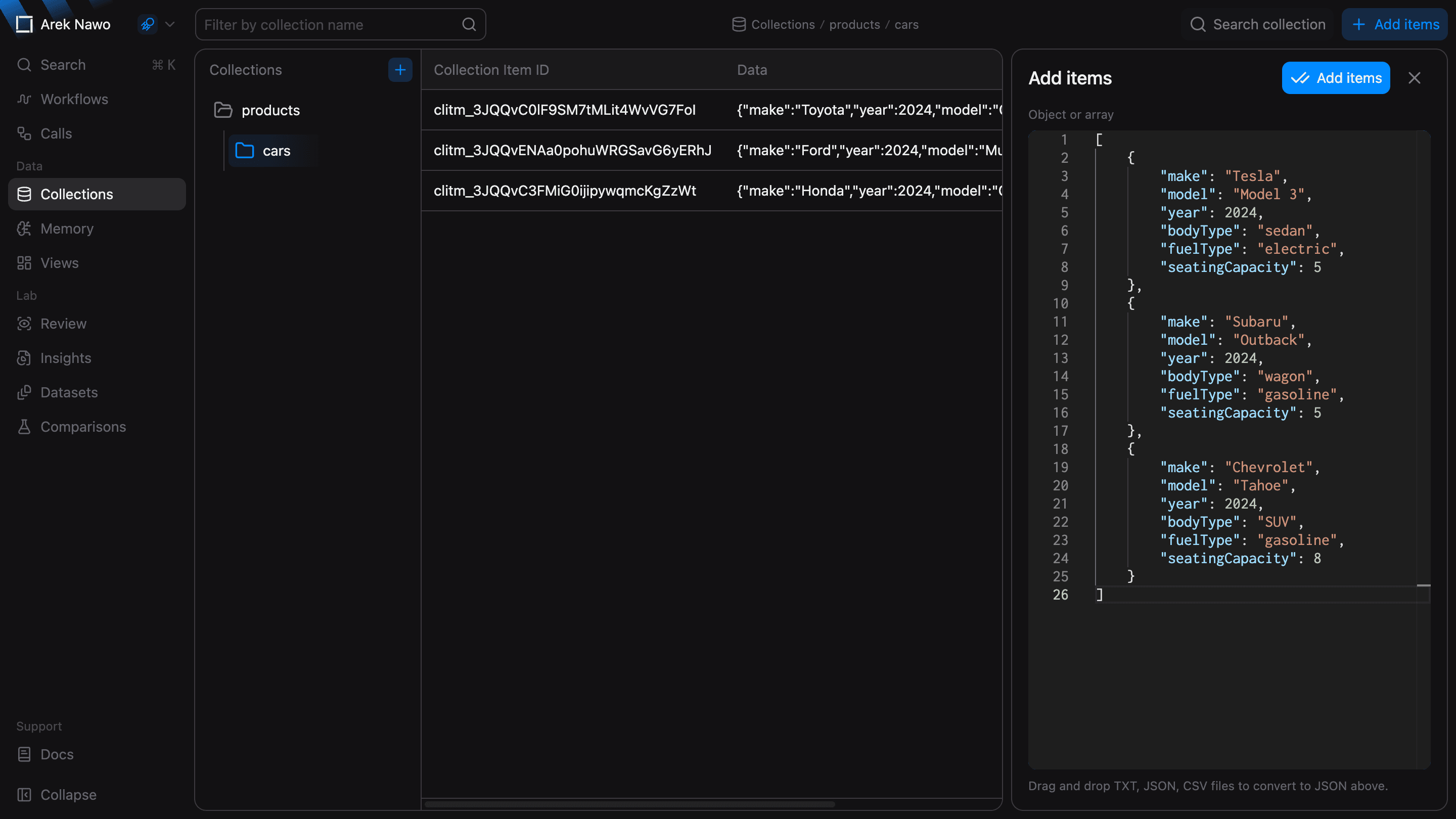Click the top-bar Add items button
Image resolution: width=1456 pixels, height=819 pixels.
coord(1394,24)
